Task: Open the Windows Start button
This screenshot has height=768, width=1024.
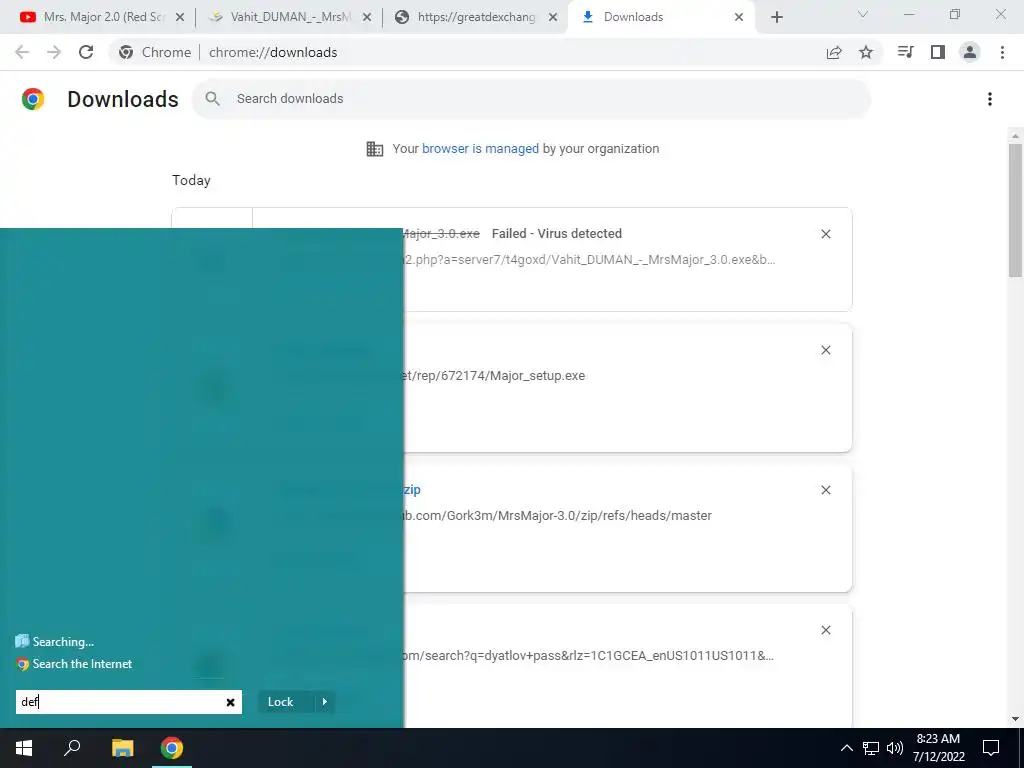Action: [24, 748]
